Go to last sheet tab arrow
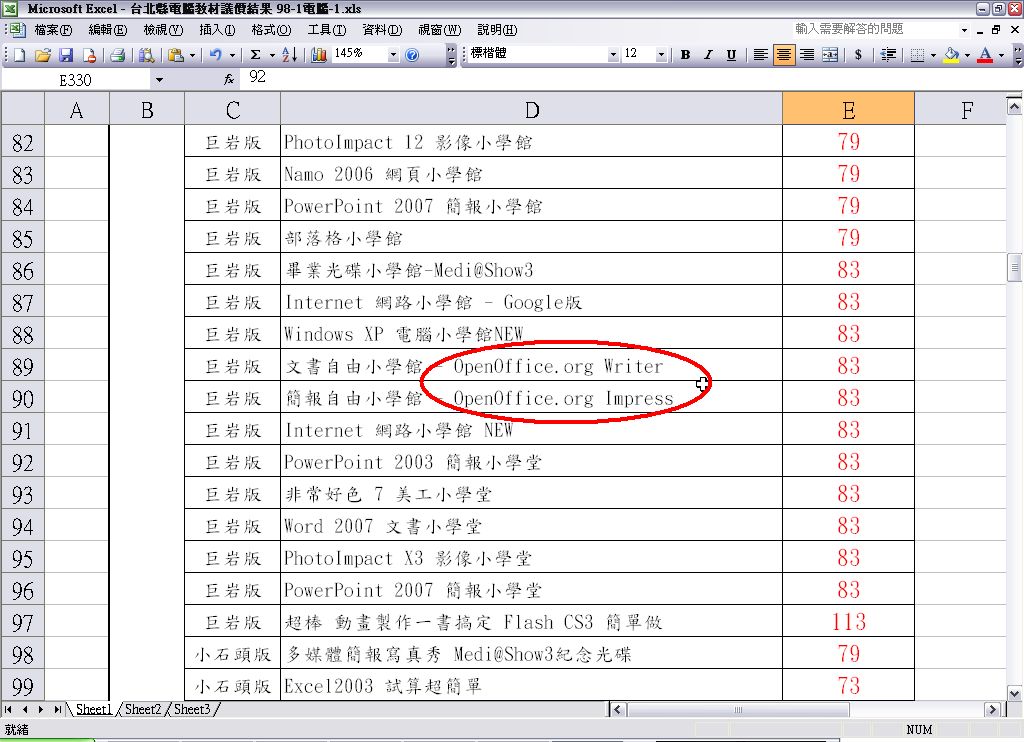 [x=57, y=709]
